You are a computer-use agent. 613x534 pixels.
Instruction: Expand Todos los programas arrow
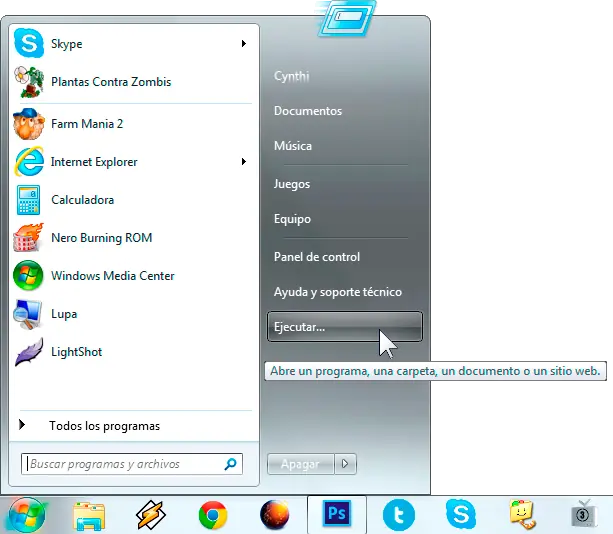(22, 425)
